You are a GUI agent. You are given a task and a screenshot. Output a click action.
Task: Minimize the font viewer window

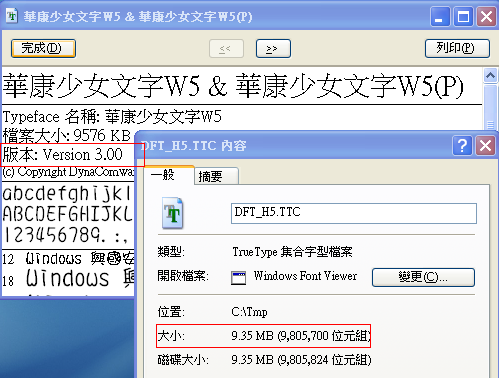tap(440, 16)
